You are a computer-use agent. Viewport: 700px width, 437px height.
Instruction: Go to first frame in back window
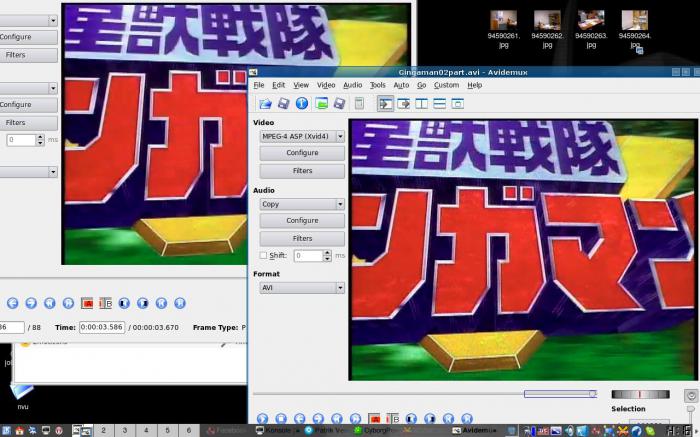161,303
